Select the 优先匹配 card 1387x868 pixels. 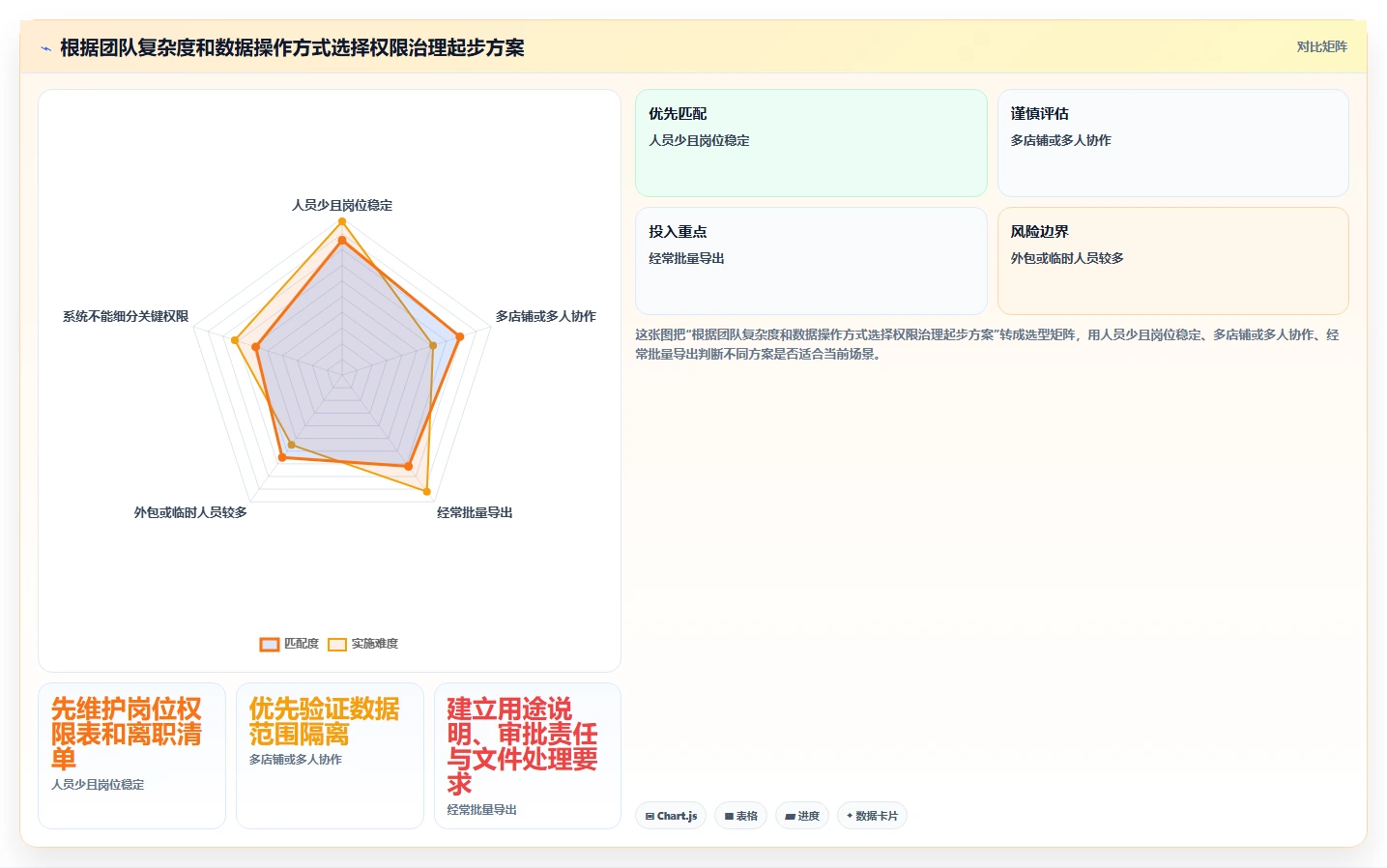(x=811, y=143)
